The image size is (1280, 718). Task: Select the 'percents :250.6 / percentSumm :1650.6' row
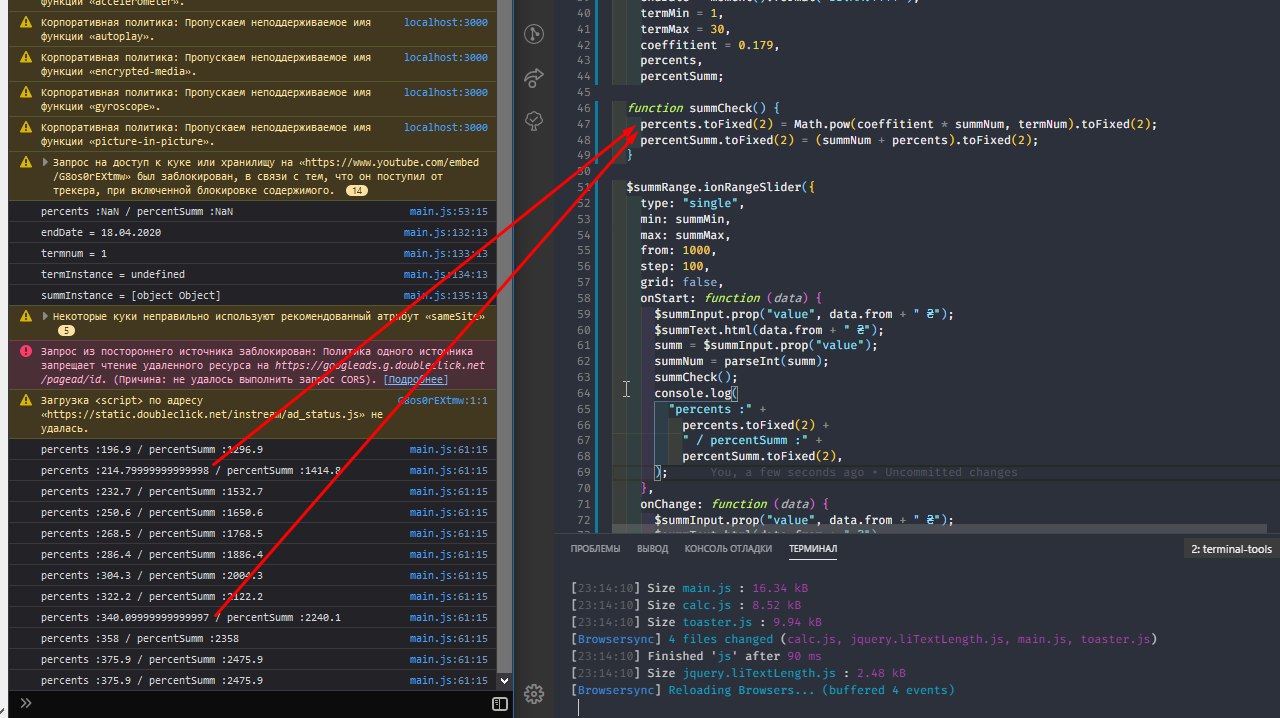[x=252, y=513]
